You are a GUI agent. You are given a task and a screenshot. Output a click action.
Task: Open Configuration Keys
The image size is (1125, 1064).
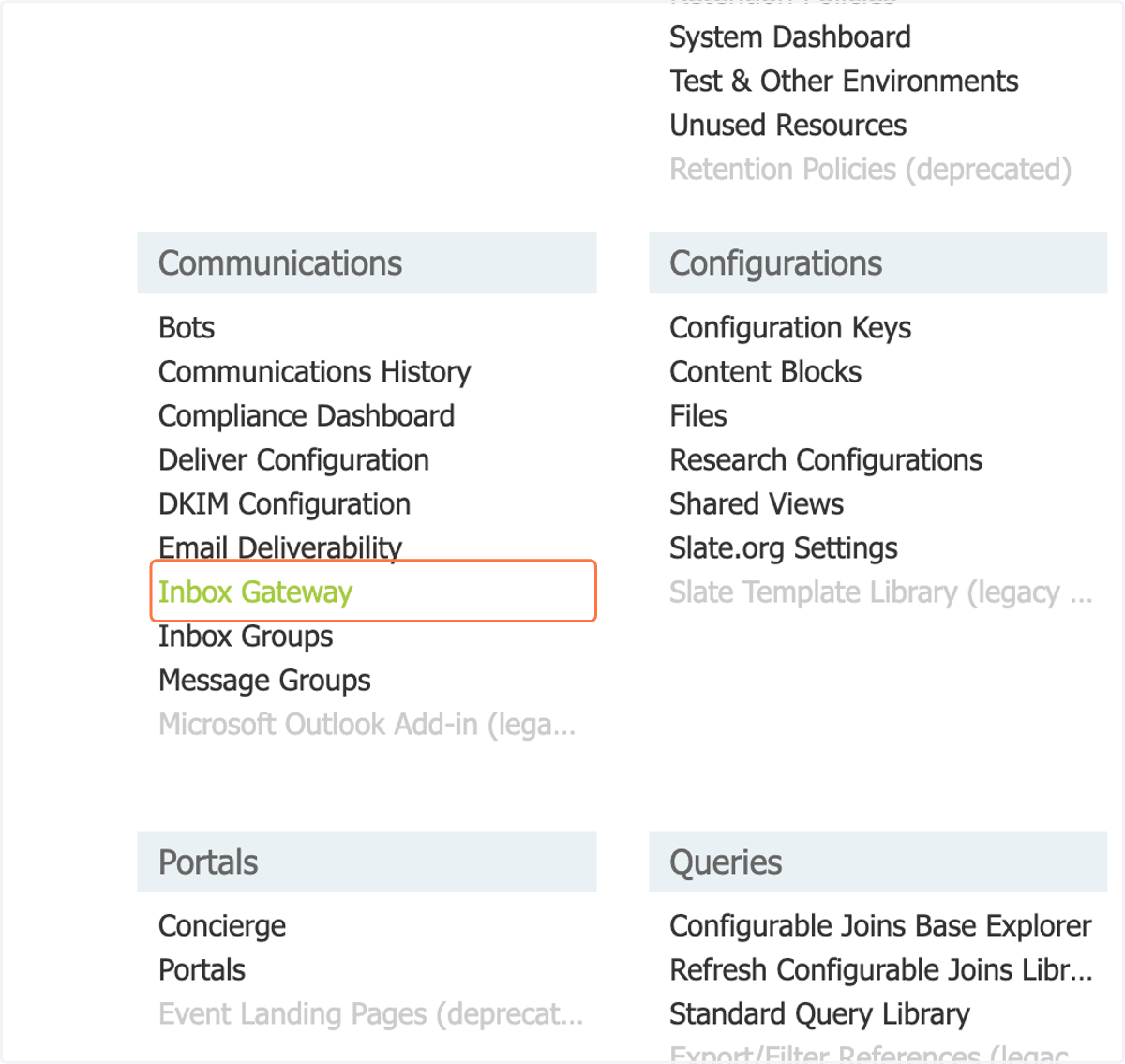click(x=790, y=328)
